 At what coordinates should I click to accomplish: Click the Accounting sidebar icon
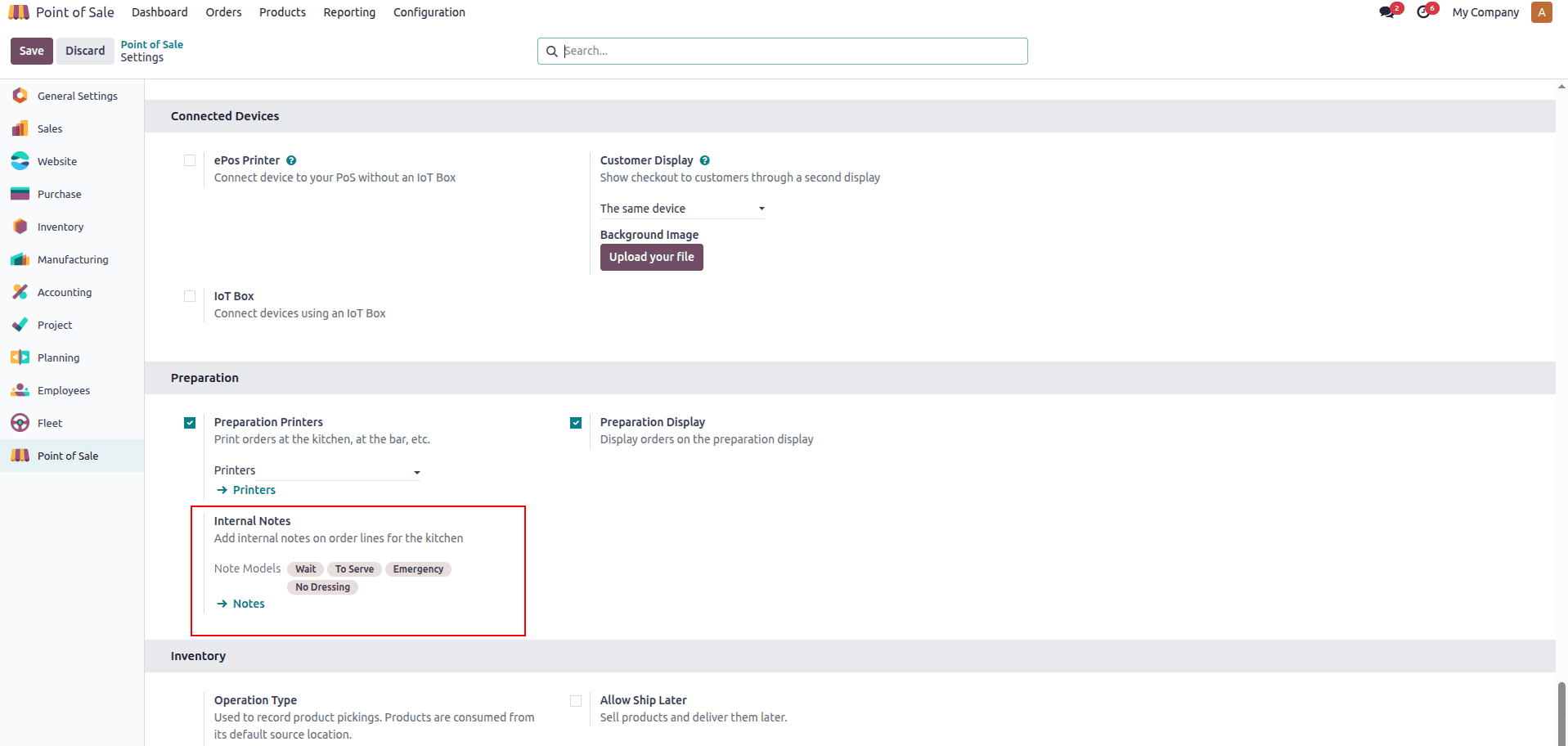point(20,292)
